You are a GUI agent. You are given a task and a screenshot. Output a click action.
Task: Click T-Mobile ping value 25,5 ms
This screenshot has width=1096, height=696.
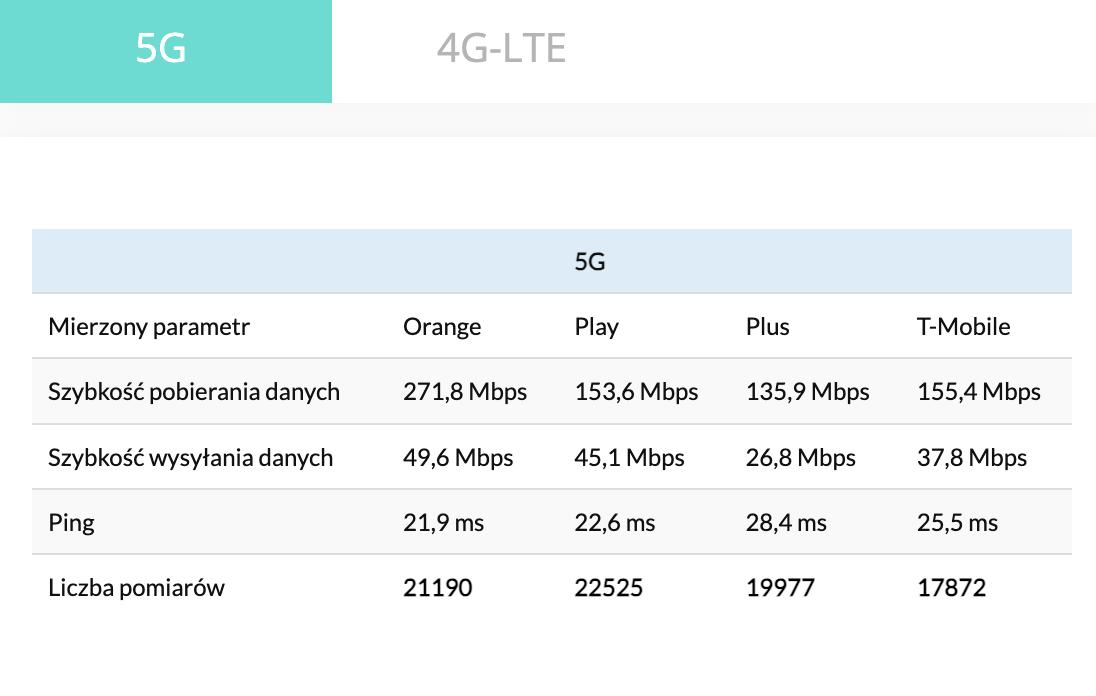pyautogui.click(x=957, y=523)
